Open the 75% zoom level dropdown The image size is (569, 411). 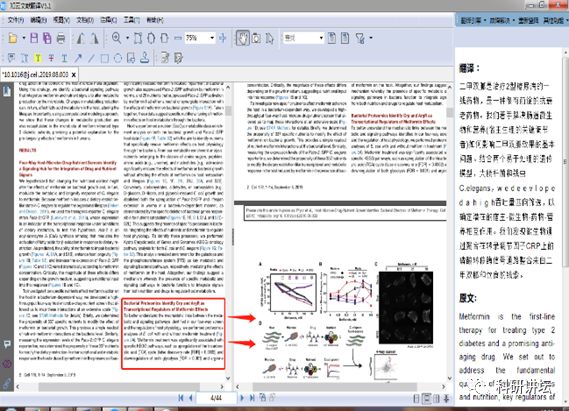tap(212, 38)
